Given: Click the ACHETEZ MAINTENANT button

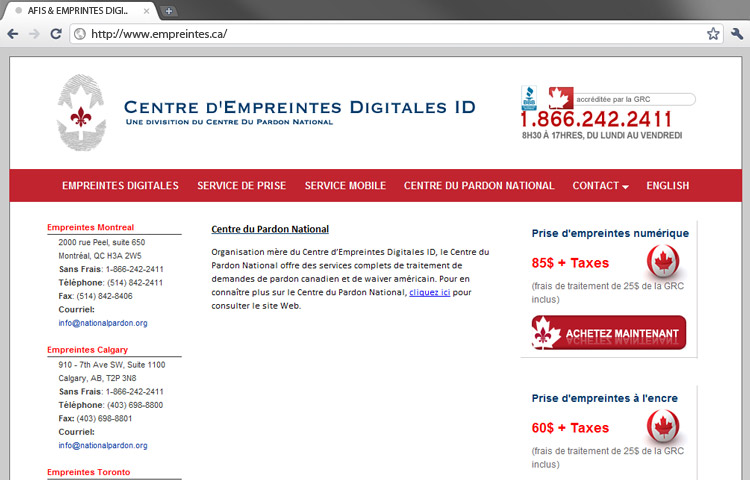Looking at the screenshot, I should pyautogui.click(x=609, y=333).
